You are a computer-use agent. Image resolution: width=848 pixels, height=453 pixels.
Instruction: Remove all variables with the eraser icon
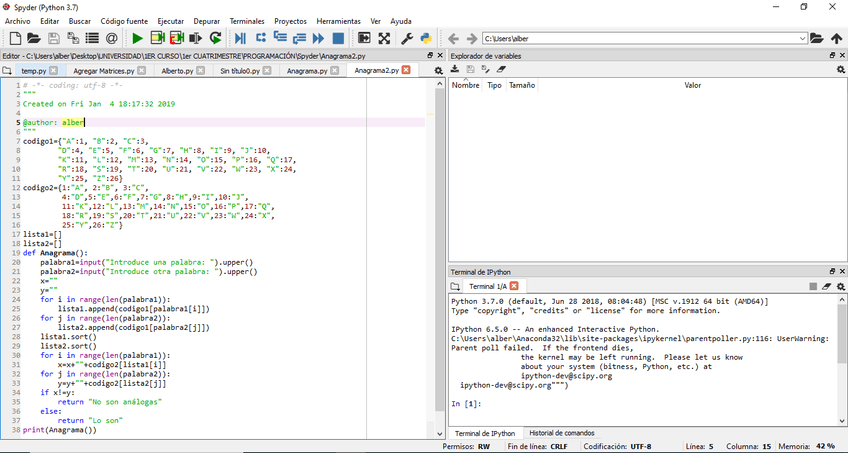click(x=501, y=70)
